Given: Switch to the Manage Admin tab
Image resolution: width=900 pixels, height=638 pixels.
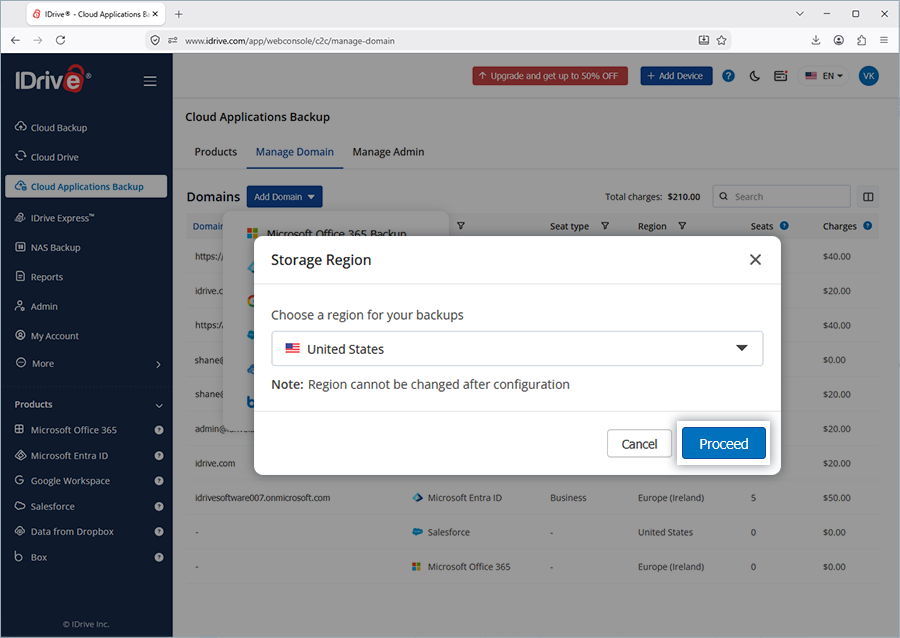Looking at the screenshot, I should click(x=388, y=151).
